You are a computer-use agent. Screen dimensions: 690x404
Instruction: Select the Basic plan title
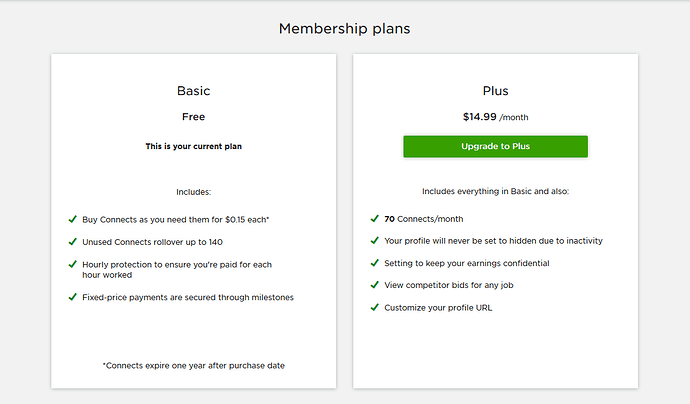click(194, 91)
